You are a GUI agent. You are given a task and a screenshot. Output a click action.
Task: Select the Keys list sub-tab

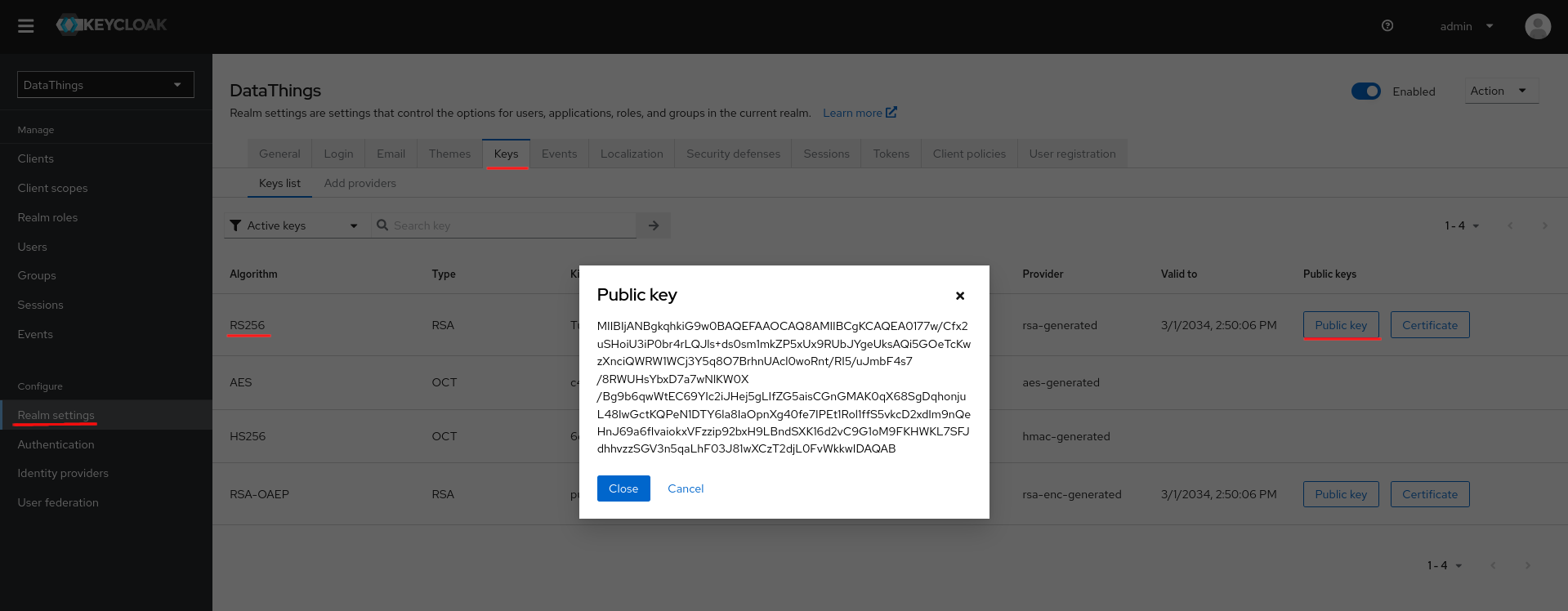pyautogui.click(x=279, y=183)
